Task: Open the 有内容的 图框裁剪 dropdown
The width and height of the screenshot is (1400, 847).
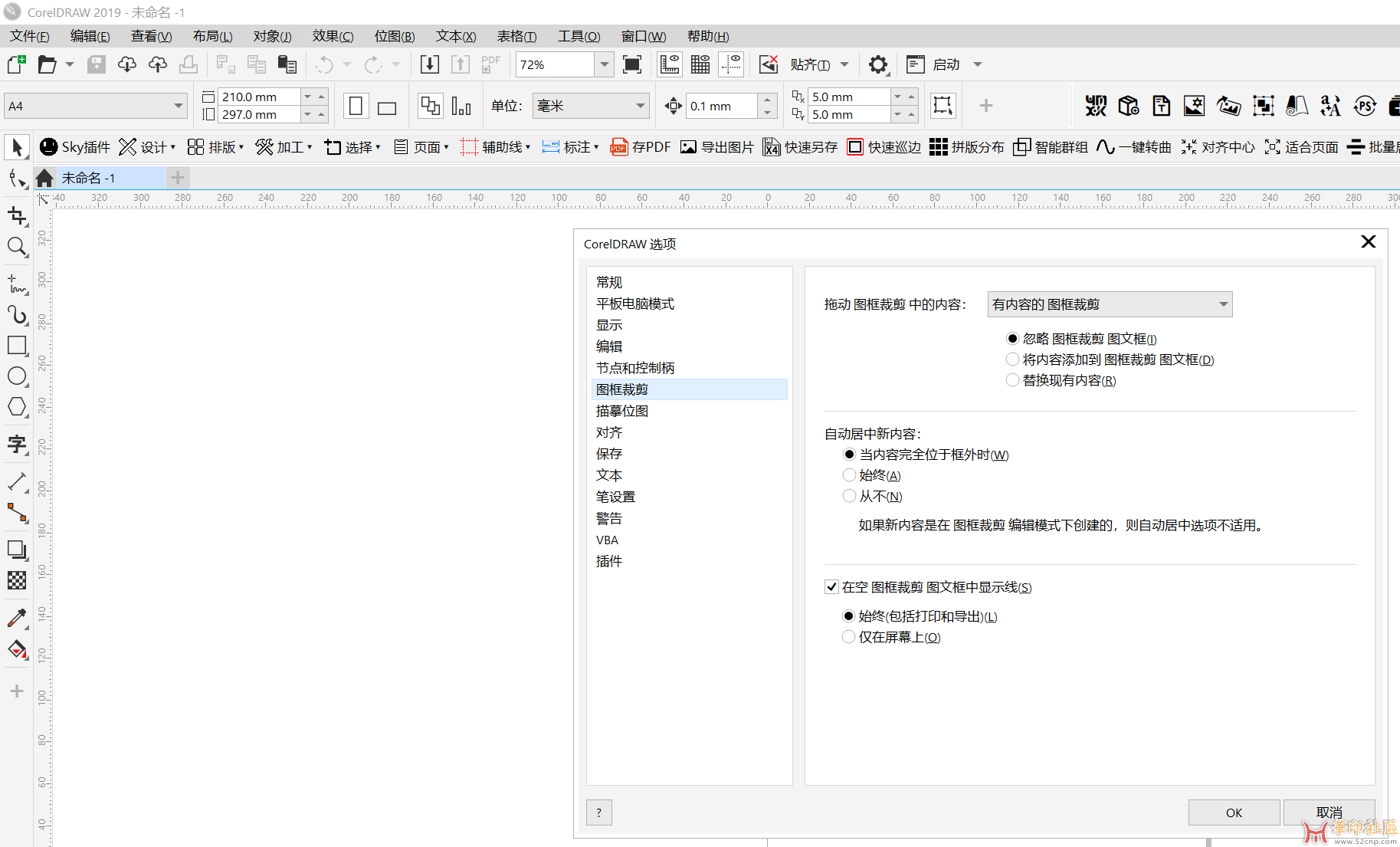Action: (1110, 304)
